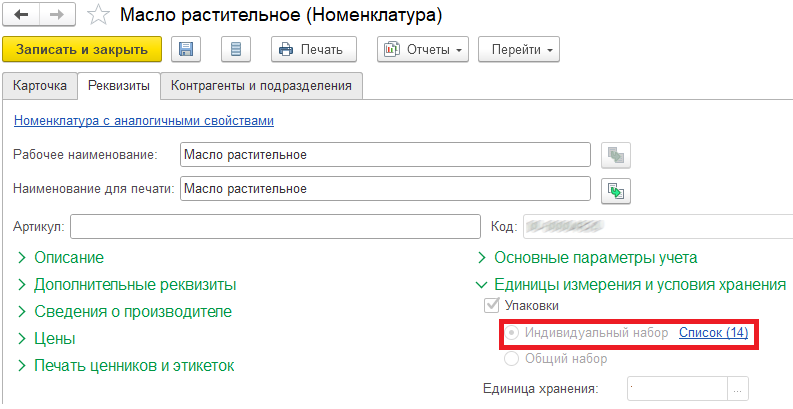The image size is (793, 409).
Task: Click copy icon beside Рабочее наименование field
Action: (x=616, y=155)
